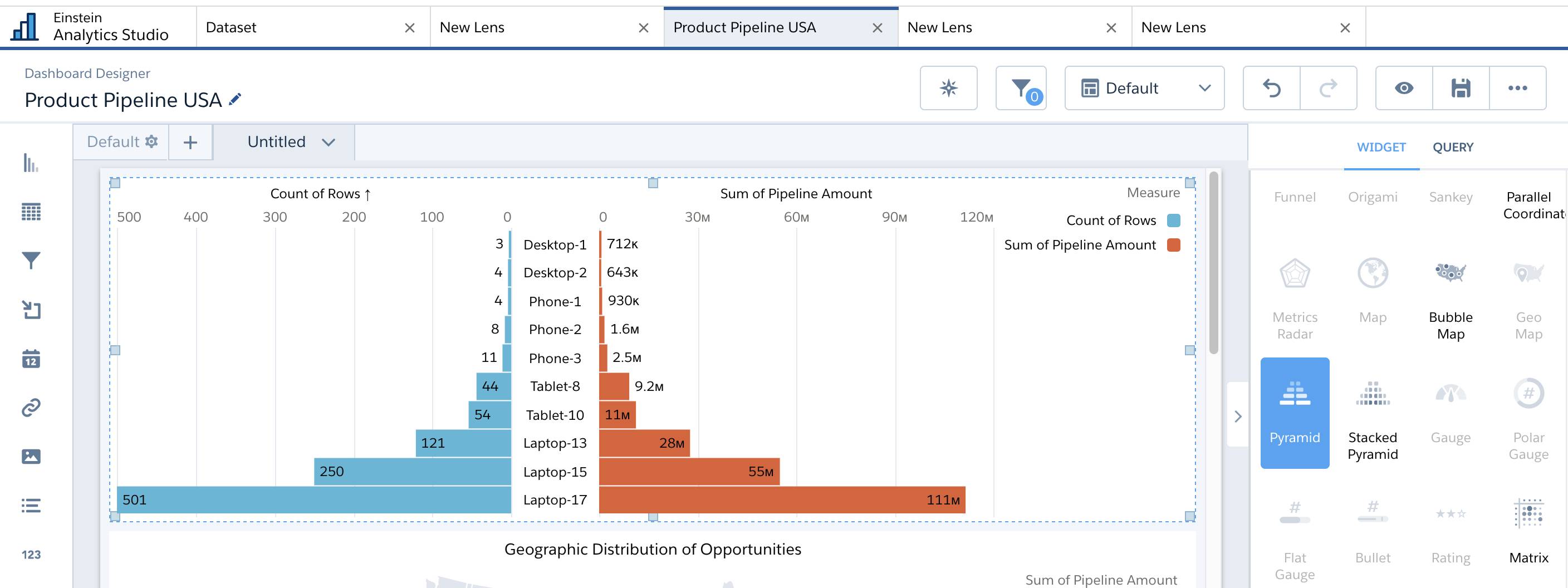Select the Date widget tool
The image size is (1568, 588).
coord(32,358)
